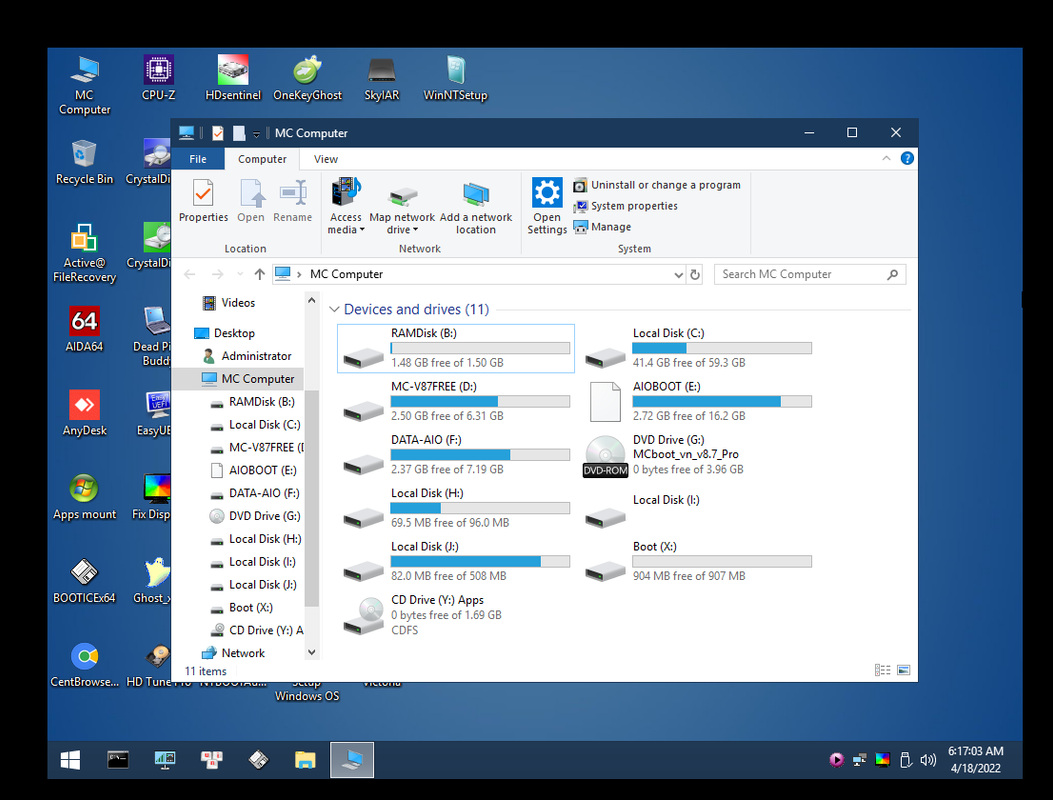The width and height of the screenshot is (1053, 800).
Task: Select Administrator in navigation pane
Action: [x=257, y=356]
